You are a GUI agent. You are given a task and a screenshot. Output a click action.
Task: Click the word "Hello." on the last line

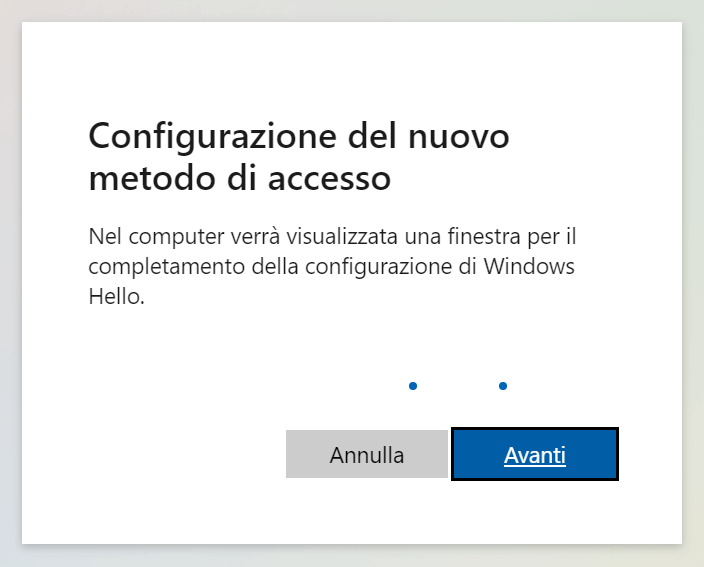pos(116,296)
